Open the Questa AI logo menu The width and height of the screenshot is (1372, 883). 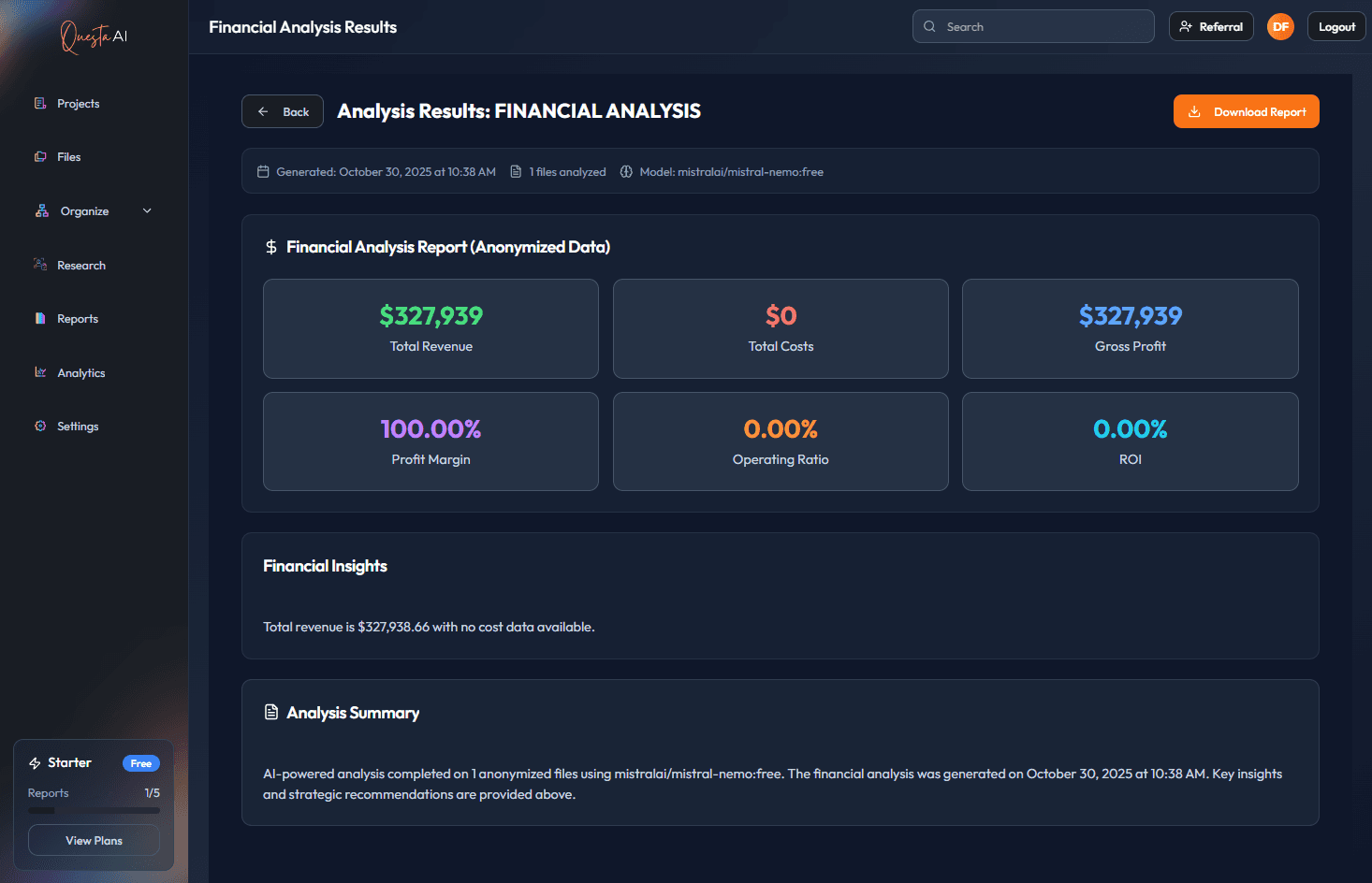(x=94, y=37)
